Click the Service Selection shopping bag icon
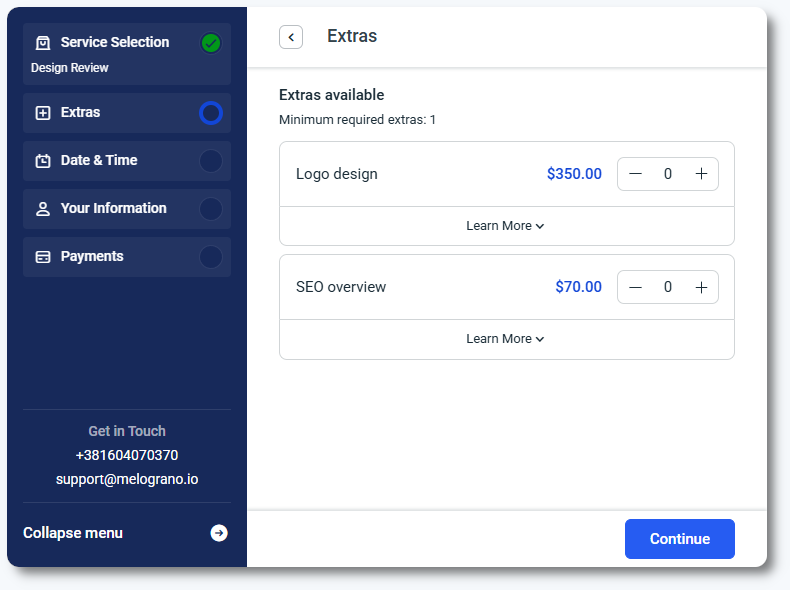Screen dimensions: 790x590 point(43,43)
